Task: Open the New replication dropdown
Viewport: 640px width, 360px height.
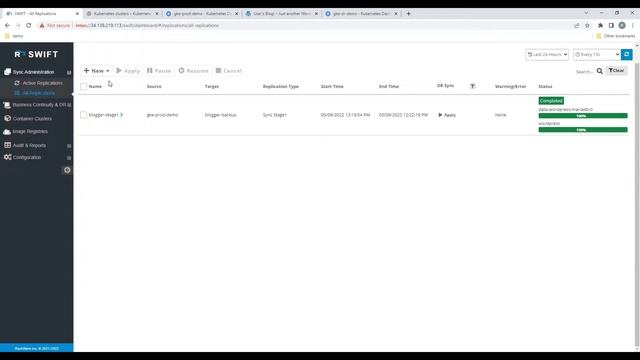Action: [96, 71]
